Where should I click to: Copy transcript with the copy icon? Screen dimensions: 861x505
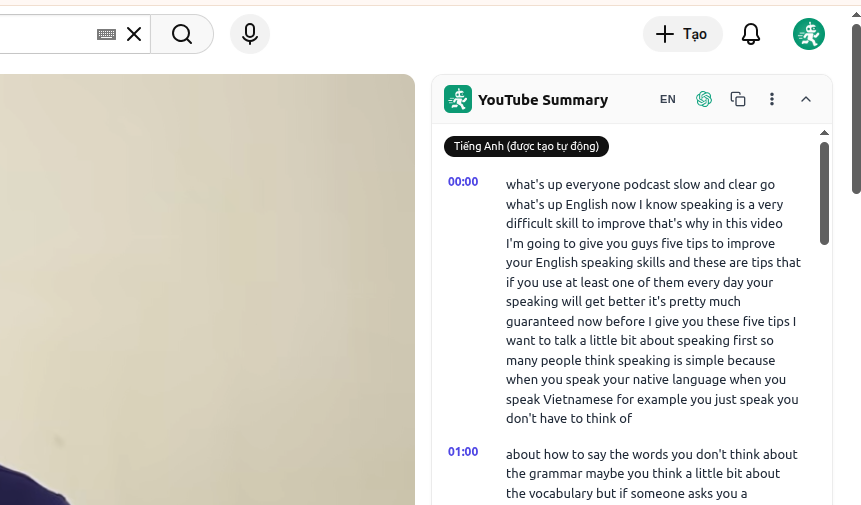pyautogui.click(x=738, y=99)
